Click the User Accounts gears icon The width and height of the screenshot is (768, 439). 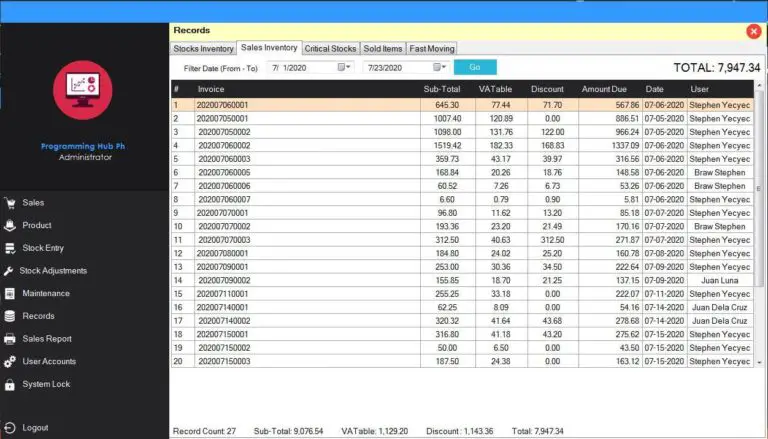coord(10,362)
